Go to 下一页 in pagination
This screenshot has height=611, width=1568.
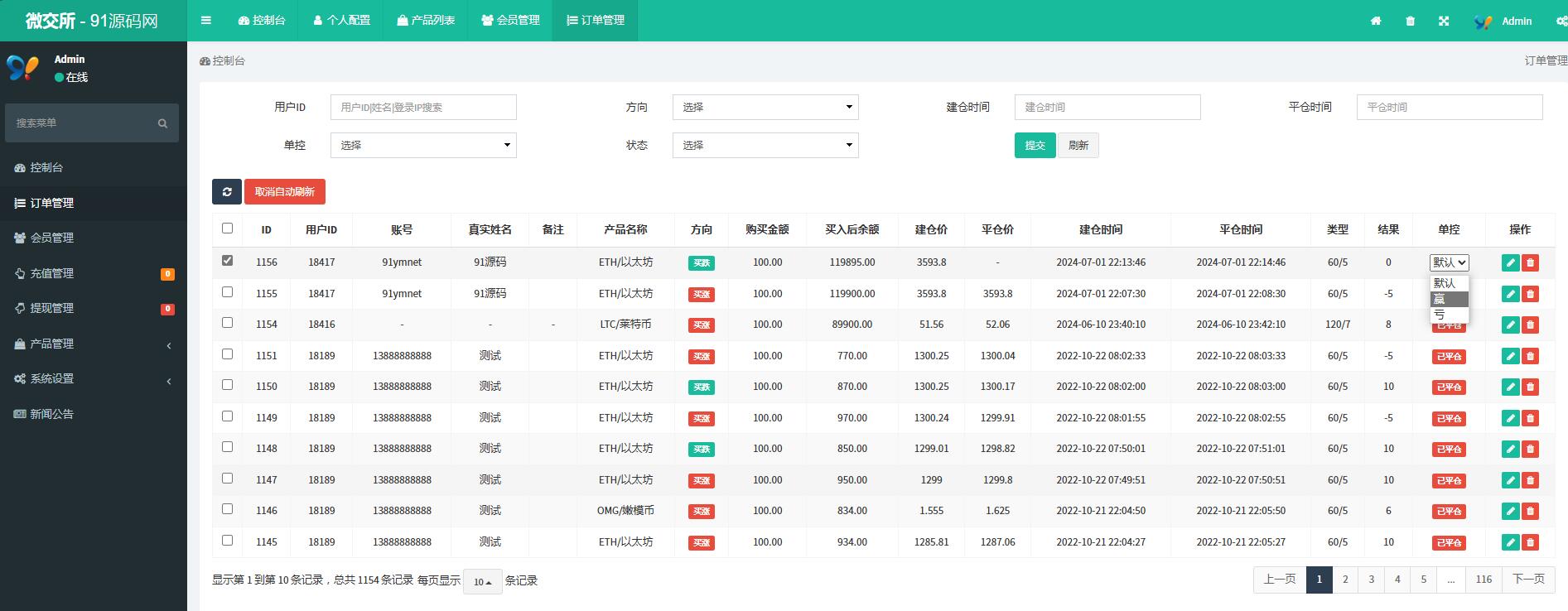click(1528, 580)
